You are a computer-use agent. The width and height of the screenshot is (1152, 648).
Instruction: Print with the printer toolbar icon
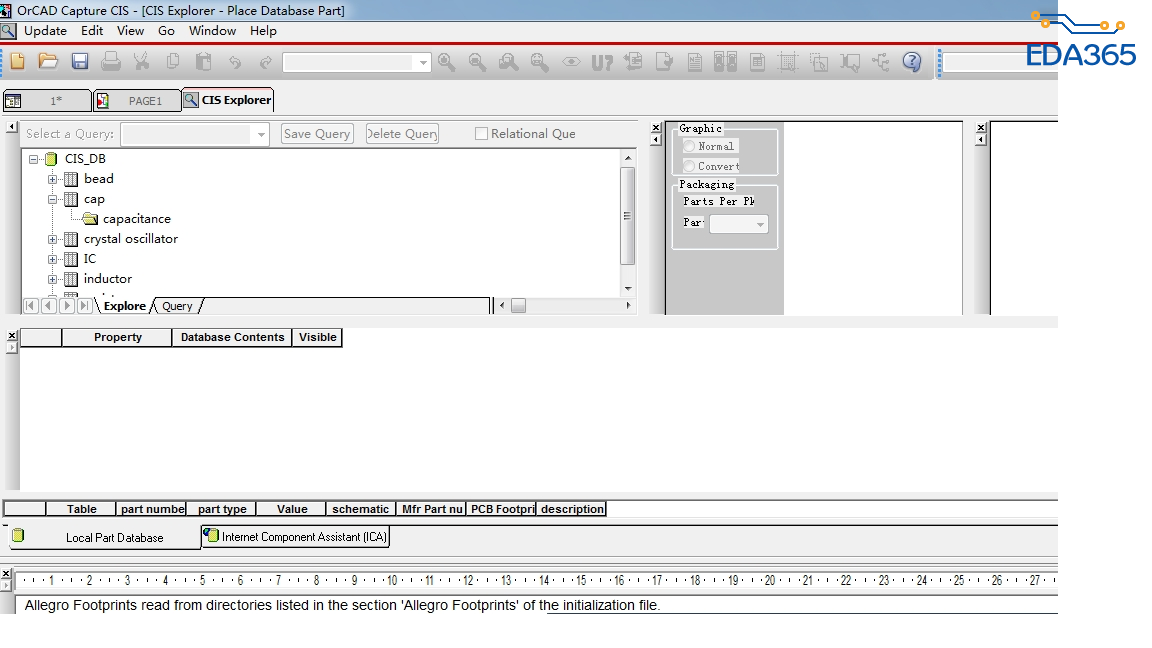(x=111, y=62)
